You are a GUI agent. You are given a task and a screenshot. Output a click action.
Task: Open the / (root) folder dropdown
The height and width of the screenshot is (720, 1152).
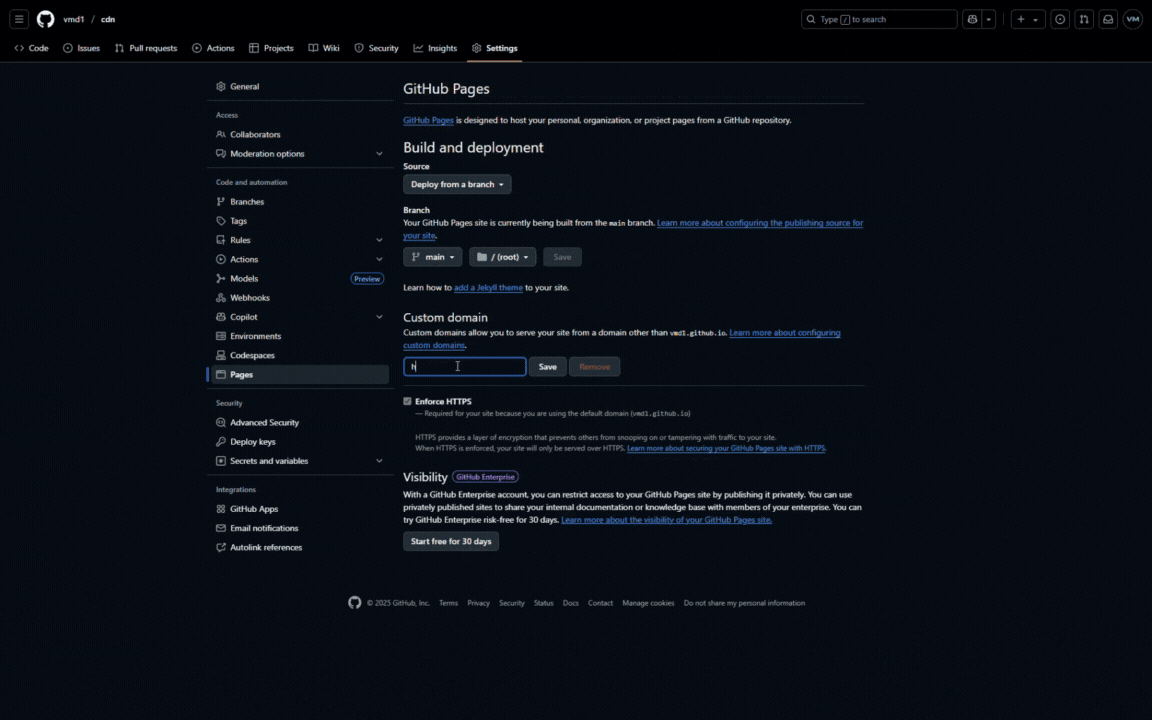[503, 256]
